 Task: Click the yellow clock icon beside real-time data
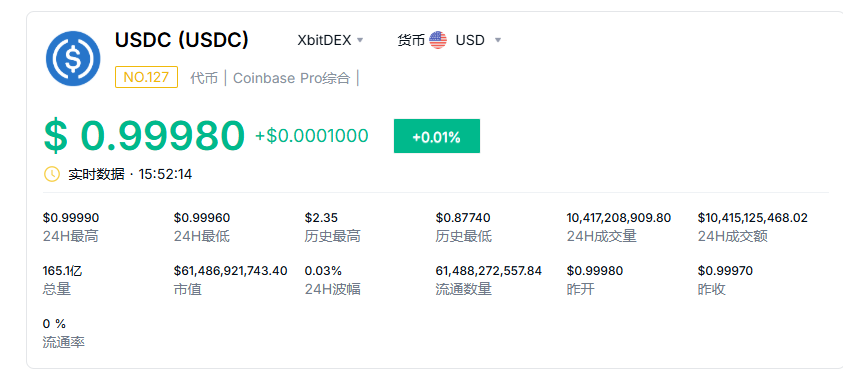(x=52, y=174)
